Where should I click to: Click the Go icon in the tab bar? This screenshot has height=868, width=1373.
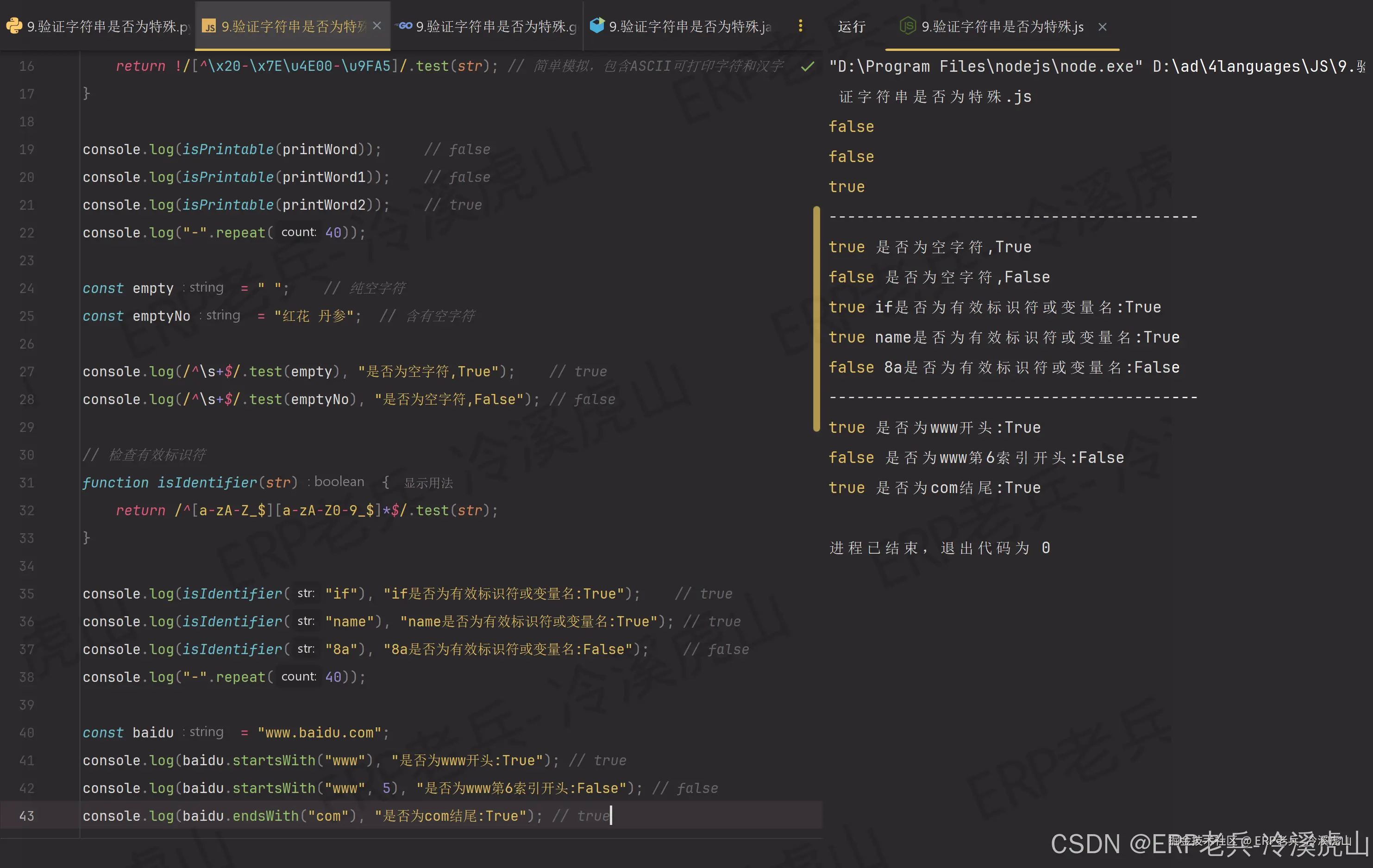pyautogui.click(x=404, y=25)
